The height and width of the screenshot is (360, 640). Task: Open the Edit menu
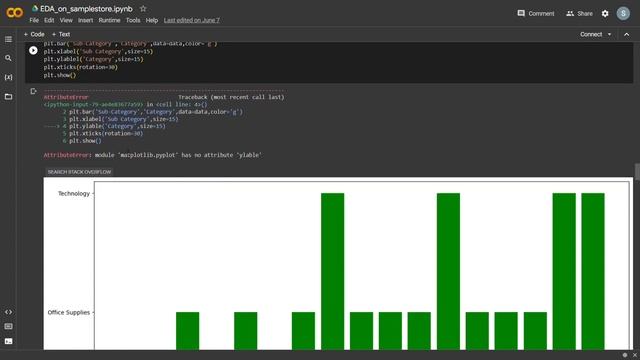(x=49, y=20)
